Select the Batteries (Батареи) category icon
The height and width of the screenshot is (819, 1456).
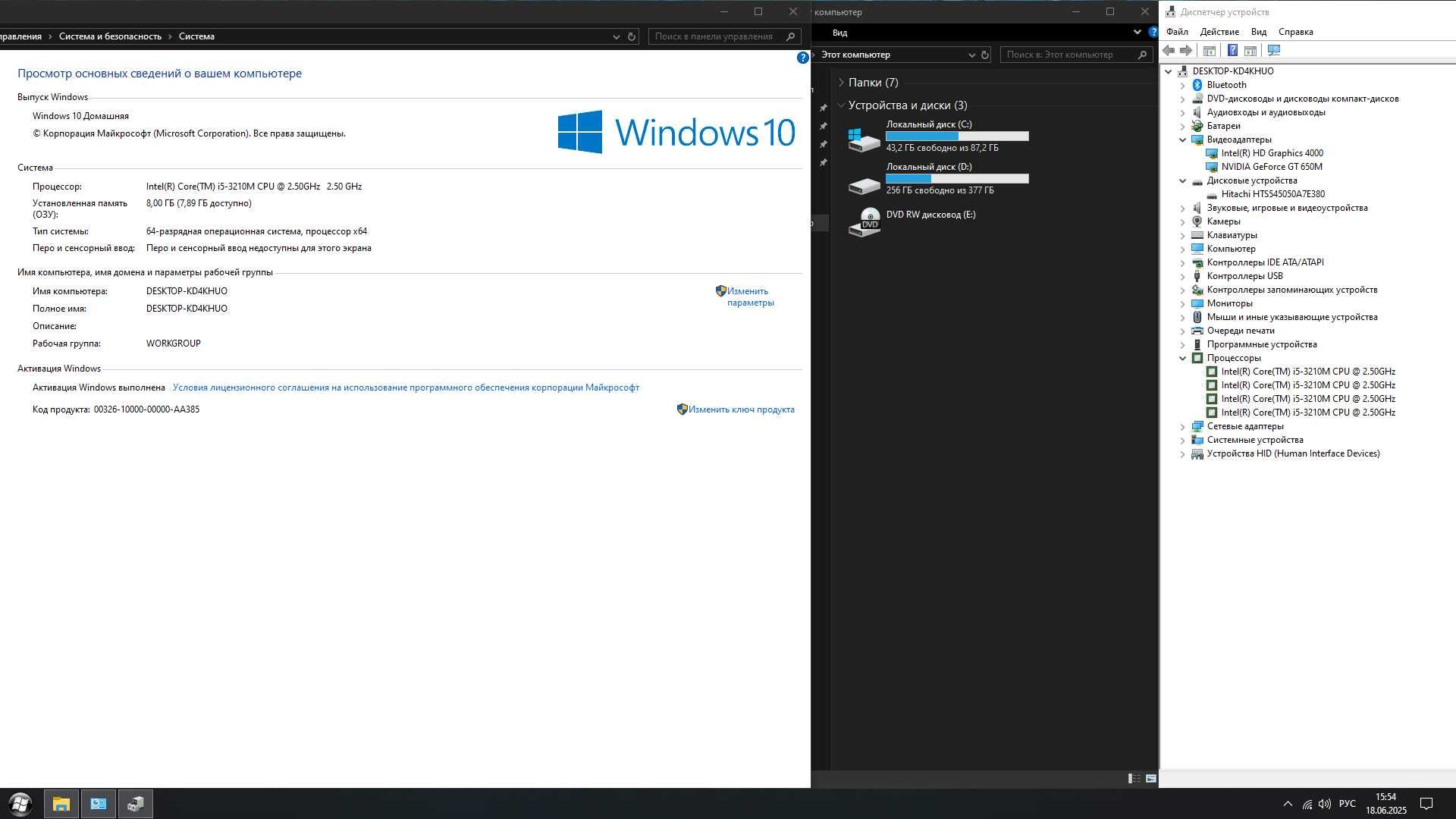point(1197,126)
